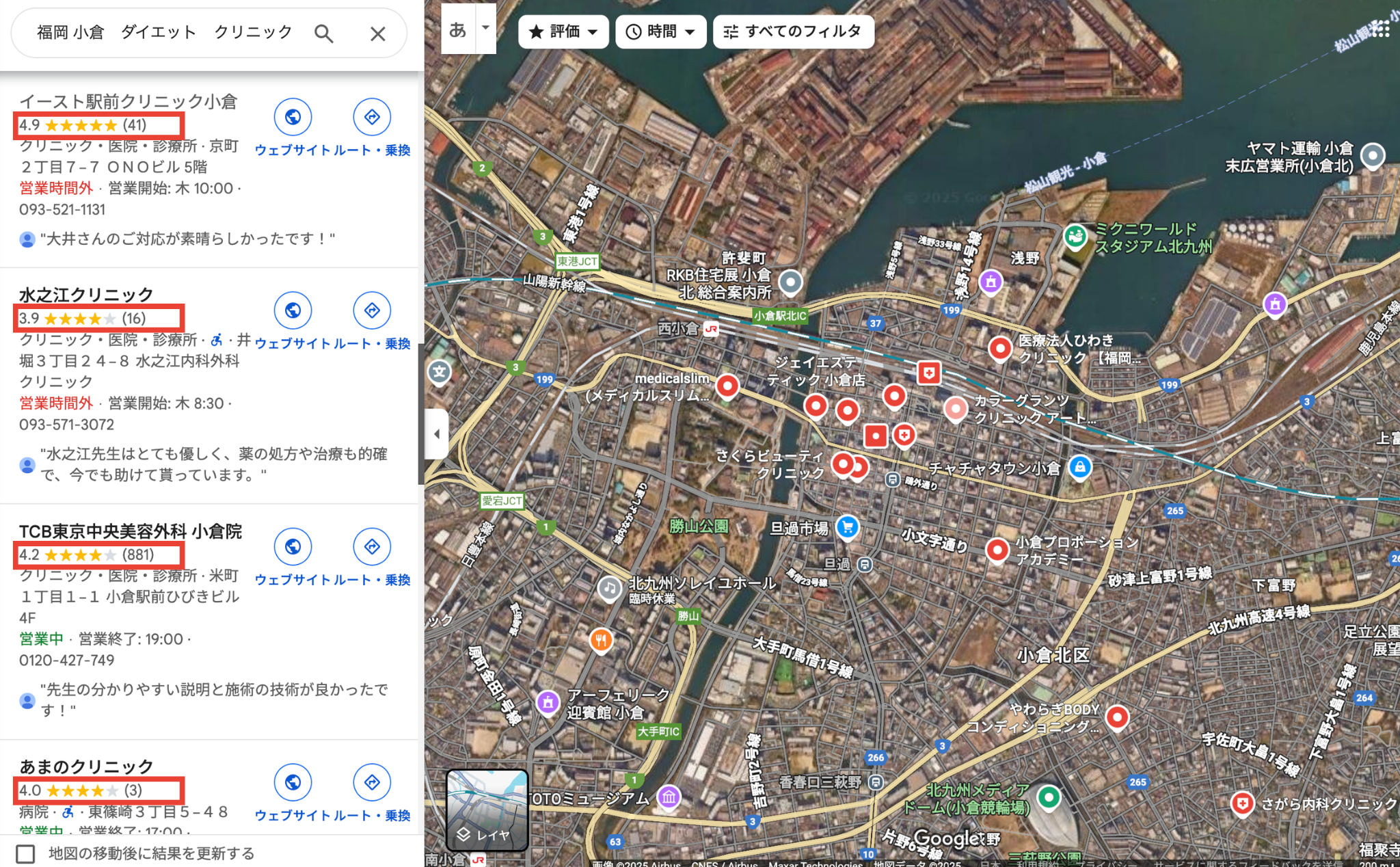Viewport: 1400px width, 867px height.
Task: Click the 北九州メディア ドーム marker
Action: click(1049, 797)
